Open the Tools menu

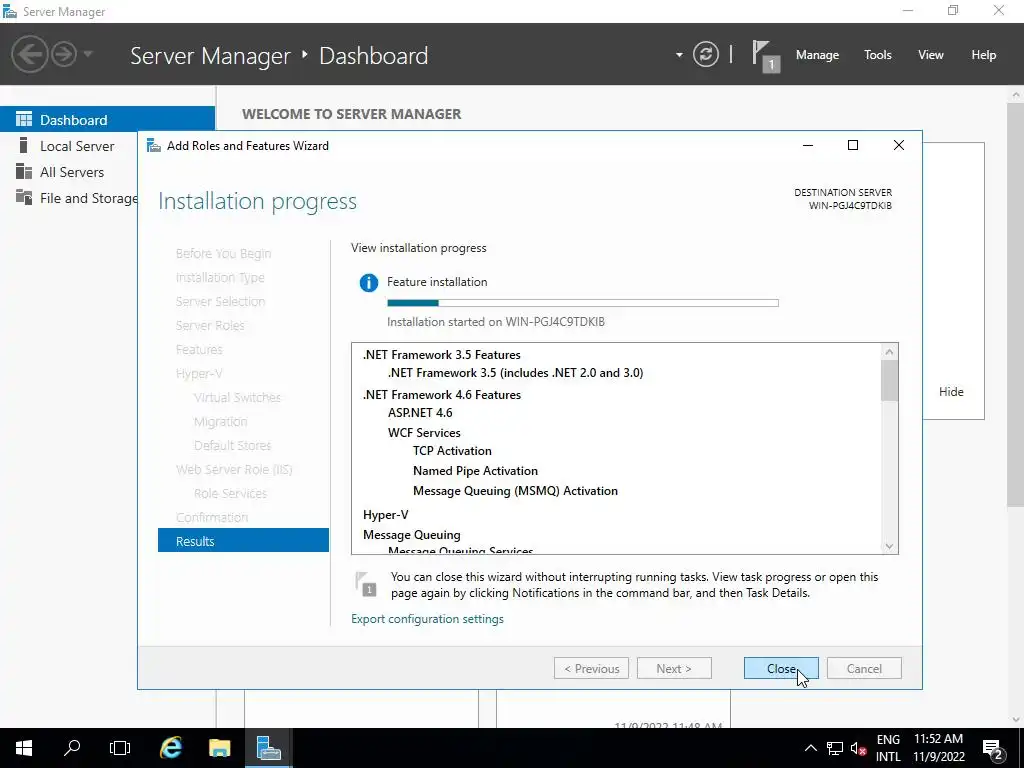click(877, 55)
